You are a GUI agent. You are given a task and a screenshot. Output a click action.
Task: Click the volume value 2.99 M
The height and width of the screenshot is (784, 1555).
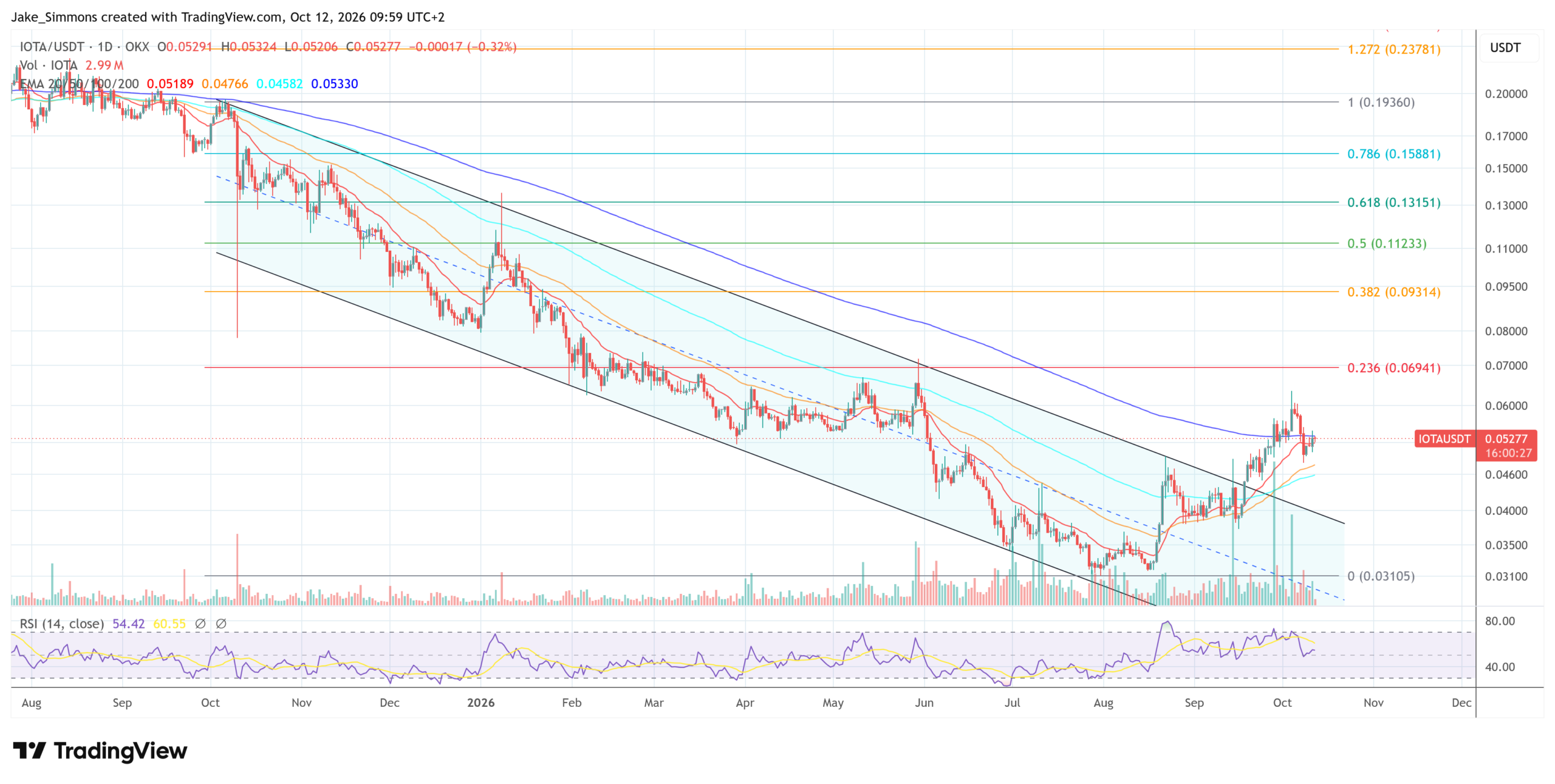tap(104, 65)
